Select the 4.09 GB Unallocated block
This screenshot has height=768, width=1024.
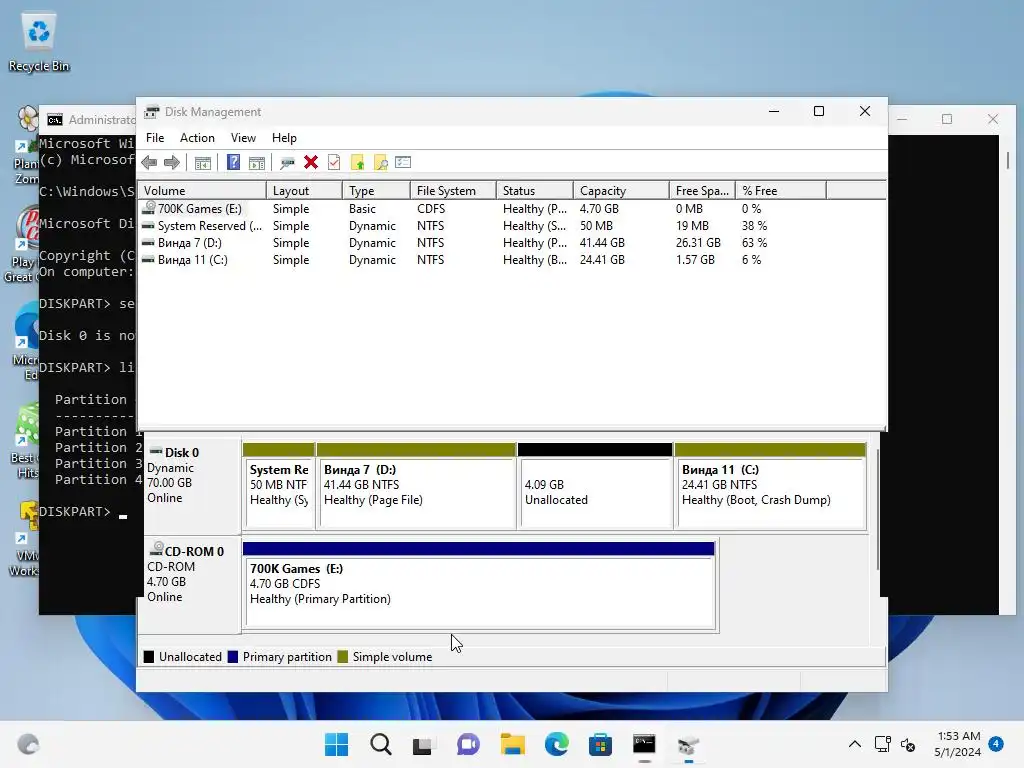[595, 486]
